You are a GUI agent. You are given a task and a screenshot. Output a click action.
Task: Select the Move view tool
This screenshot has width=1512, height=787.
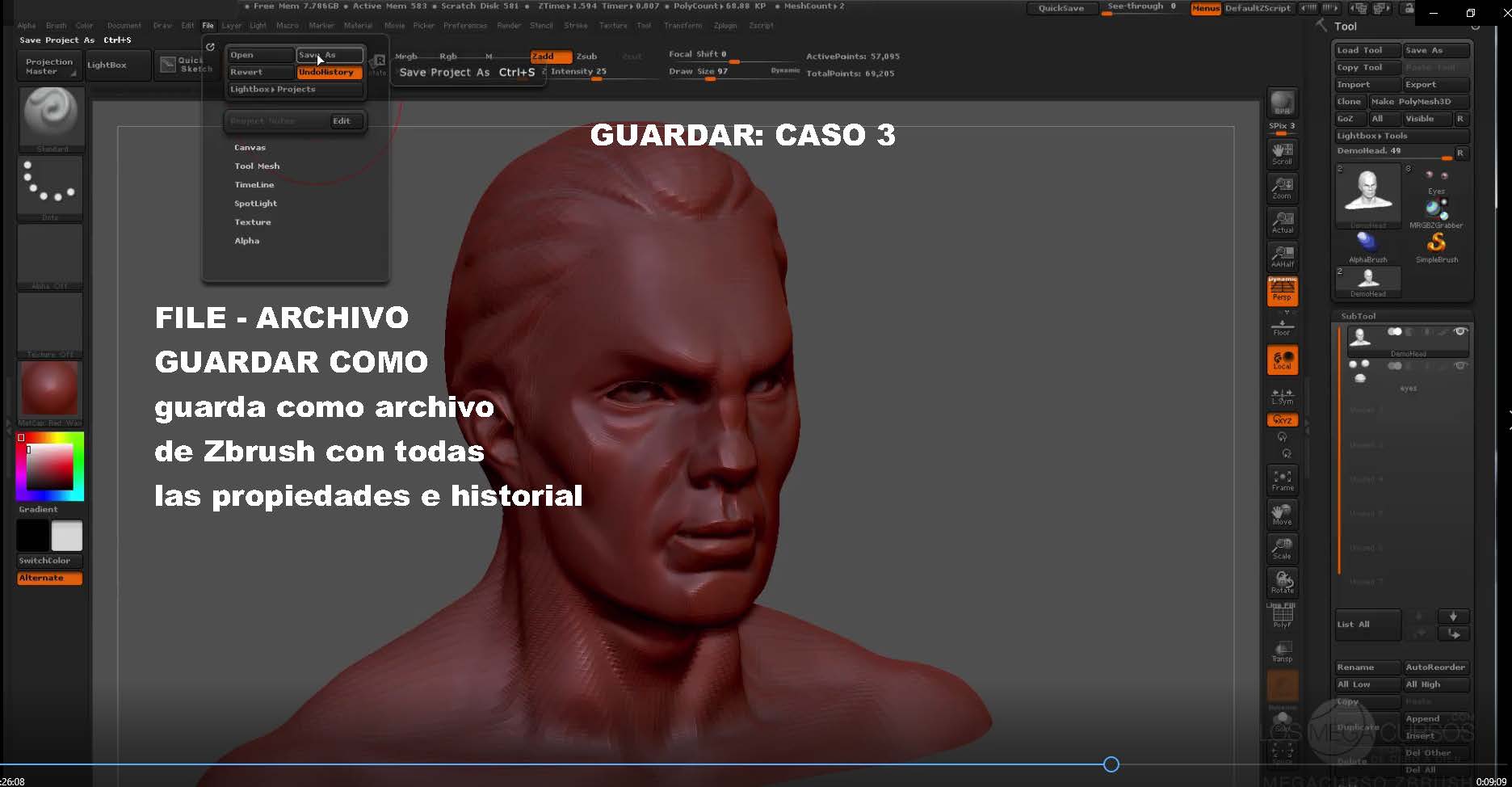coord(1282,514)
